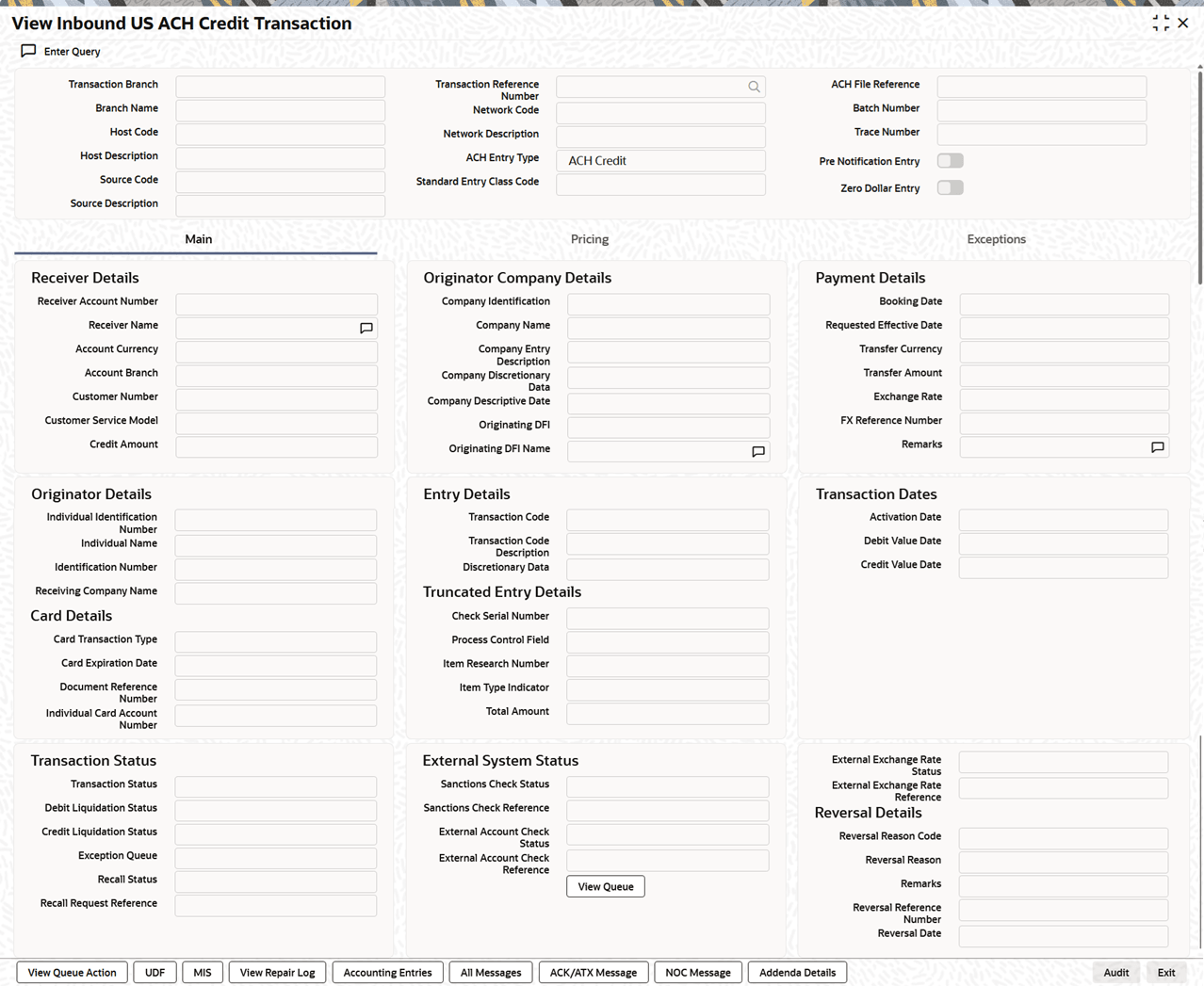Open View Repair Log
This screenshot has height=986, width=1204.
pyautogui.click(x=278, y=973)
